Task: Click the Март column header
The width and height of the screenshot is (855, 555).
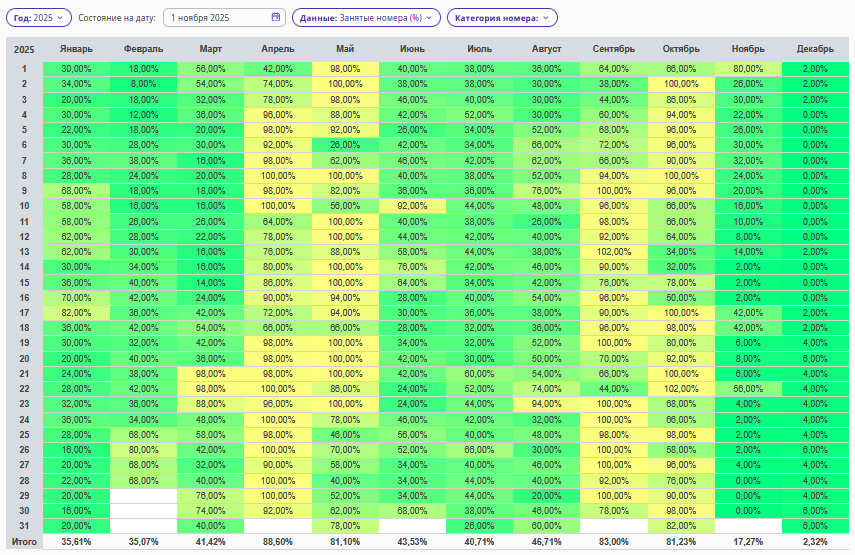Action: [x=210, y=49]
